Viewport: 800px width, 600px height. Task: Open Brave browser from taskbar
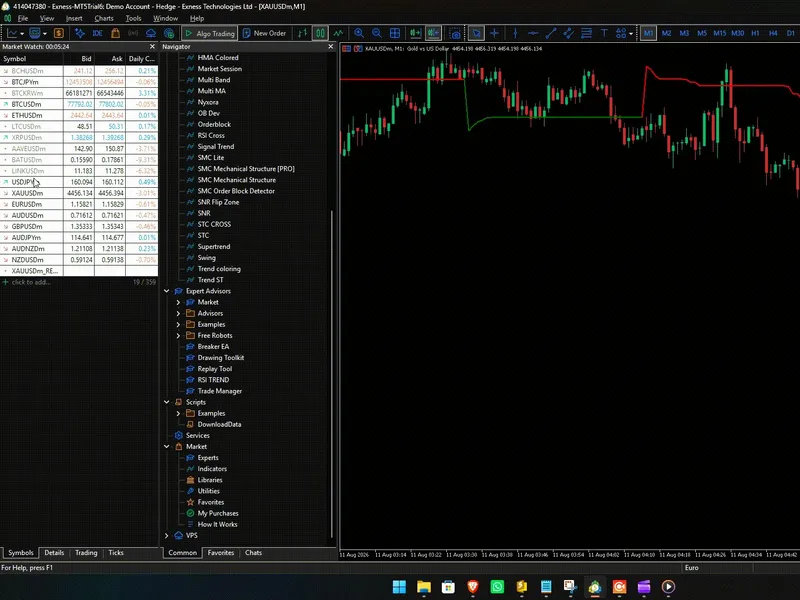pyautogui.click(x=472, y=587)
